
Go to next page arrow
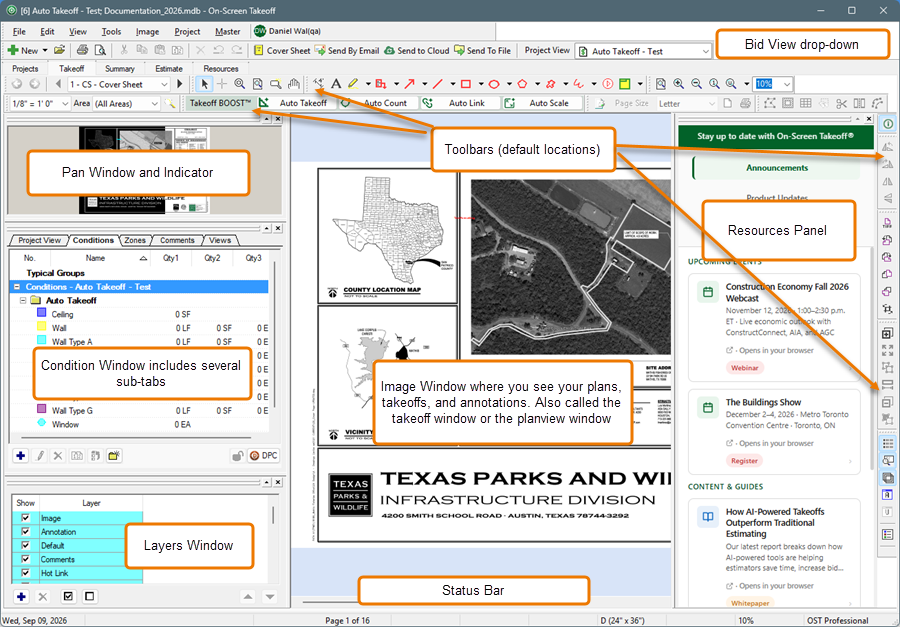pos(179,84)
